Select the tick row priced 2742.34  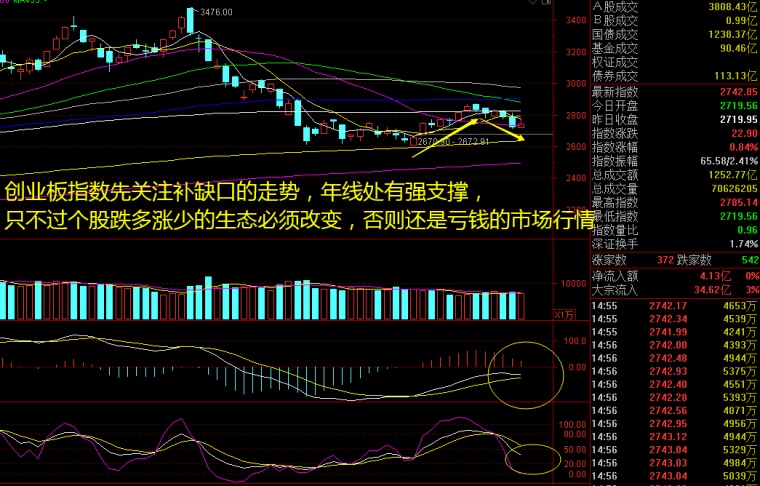[675, 319]
